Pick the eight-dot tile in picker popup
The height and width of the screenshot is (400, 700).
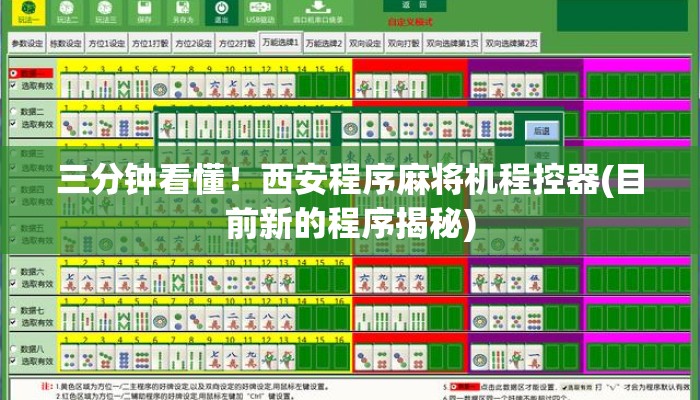tap(486, 127)
